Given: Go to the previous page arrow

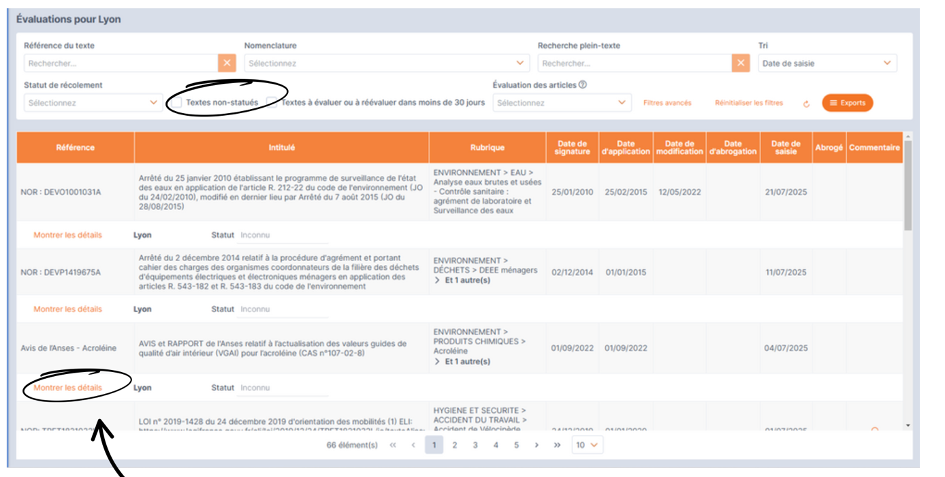Looking at the screenshot, I should [x=413, y=444].
